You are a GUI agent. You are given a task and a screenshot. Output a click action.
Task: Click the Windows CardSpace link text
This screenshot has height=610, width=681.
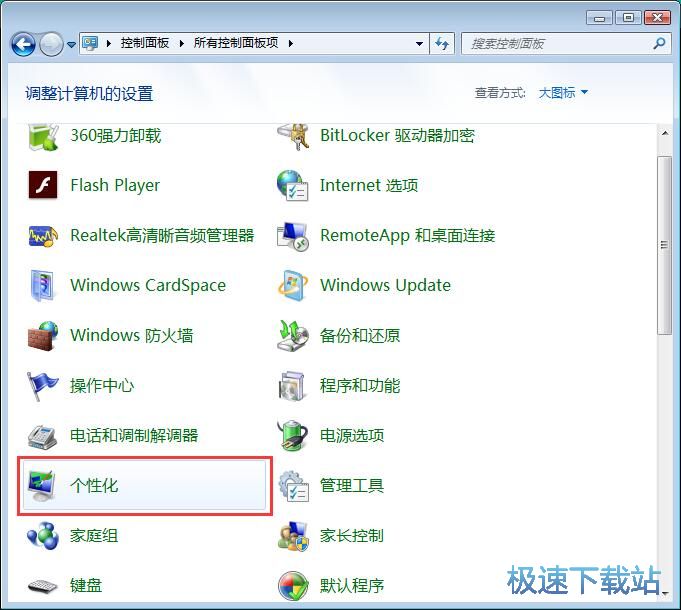tap(148, 286)
